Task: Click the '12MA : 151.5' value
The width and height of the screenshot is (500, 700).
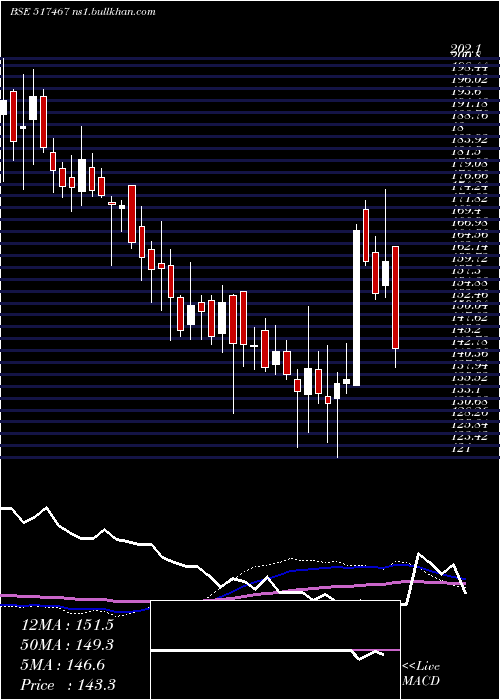Action: (x=67, y=624)
